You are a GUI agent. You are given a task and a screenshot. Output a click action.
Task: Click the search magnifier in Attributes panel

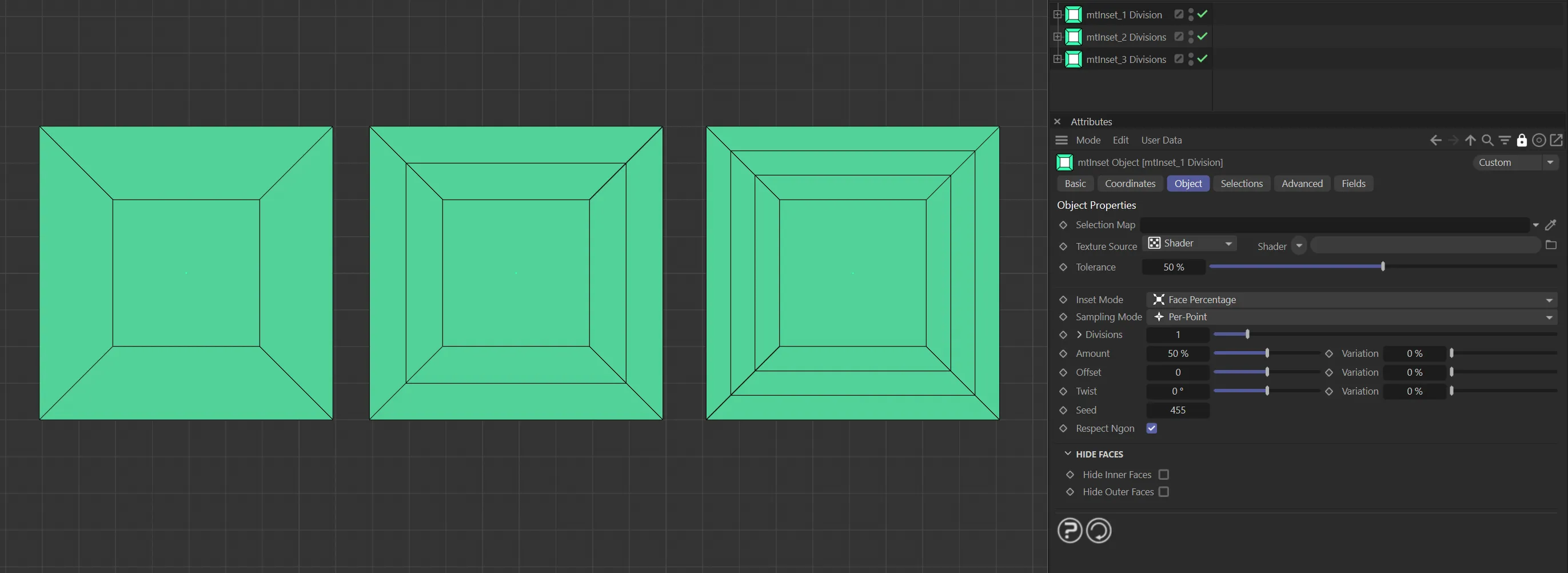(1487, 141)
